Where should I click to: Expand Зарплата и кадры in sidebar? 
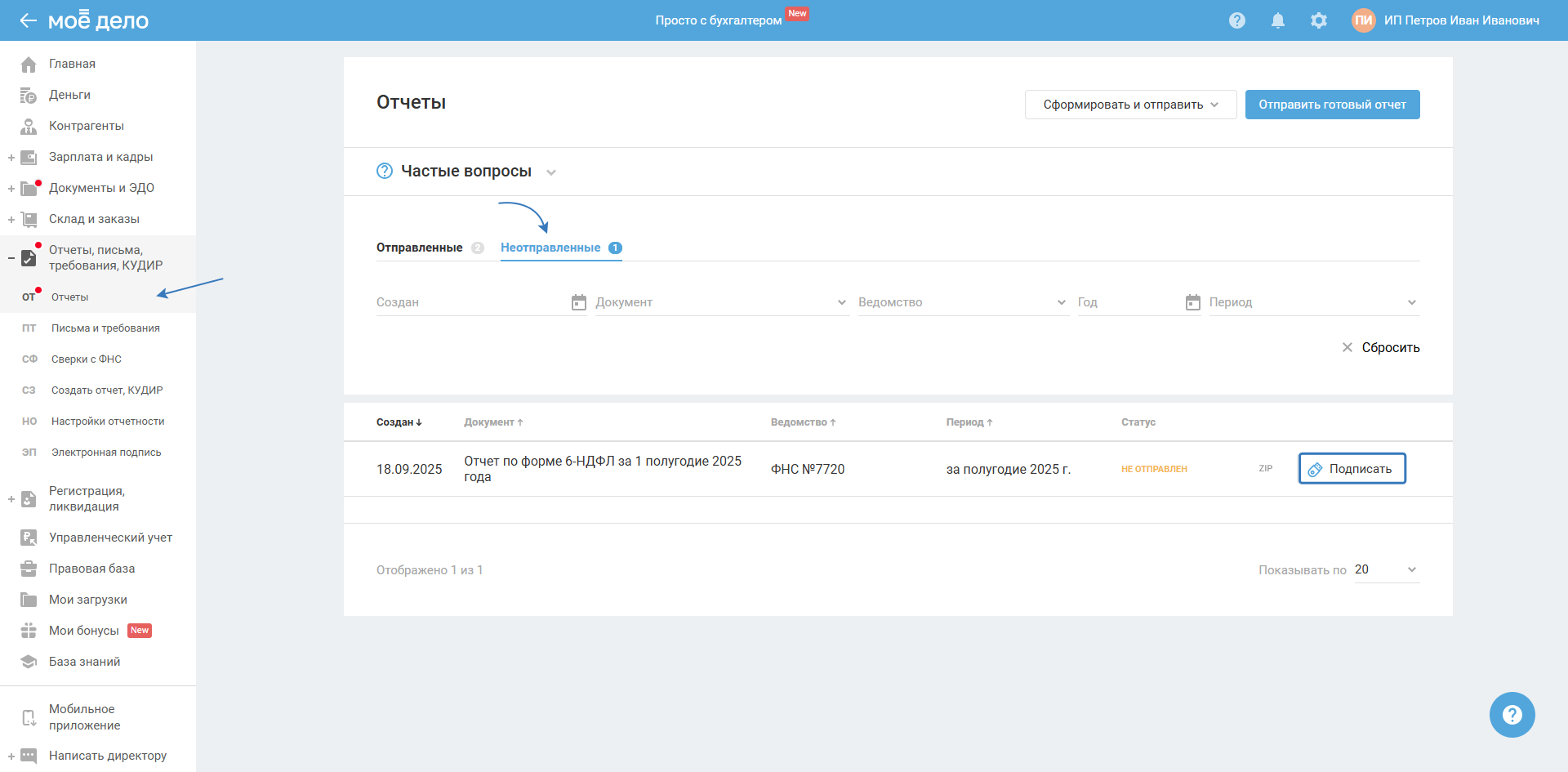coord(11,158)
